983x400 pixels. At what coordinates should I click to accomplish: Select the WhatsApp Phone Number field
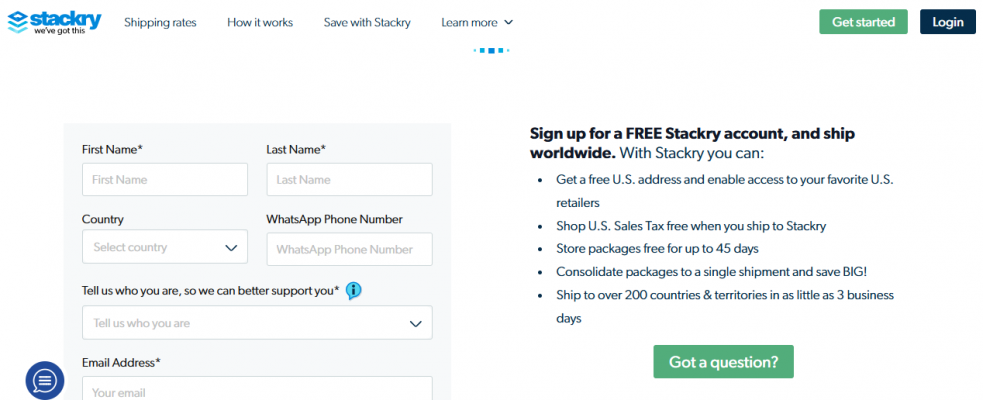tap(349, 249)
